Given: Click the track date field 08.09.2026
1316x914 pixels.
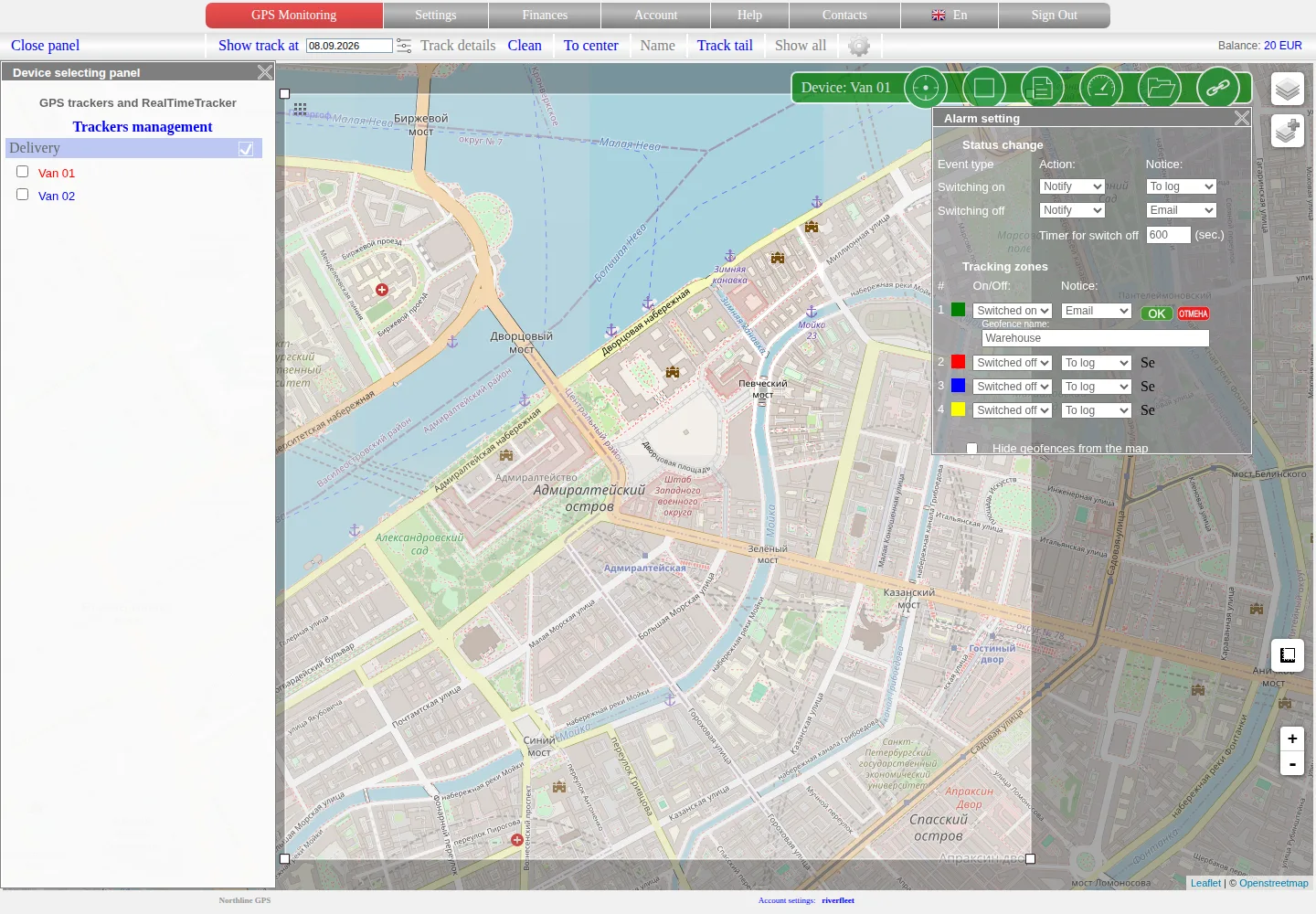Looking at the screenshot, I should 349,46.
